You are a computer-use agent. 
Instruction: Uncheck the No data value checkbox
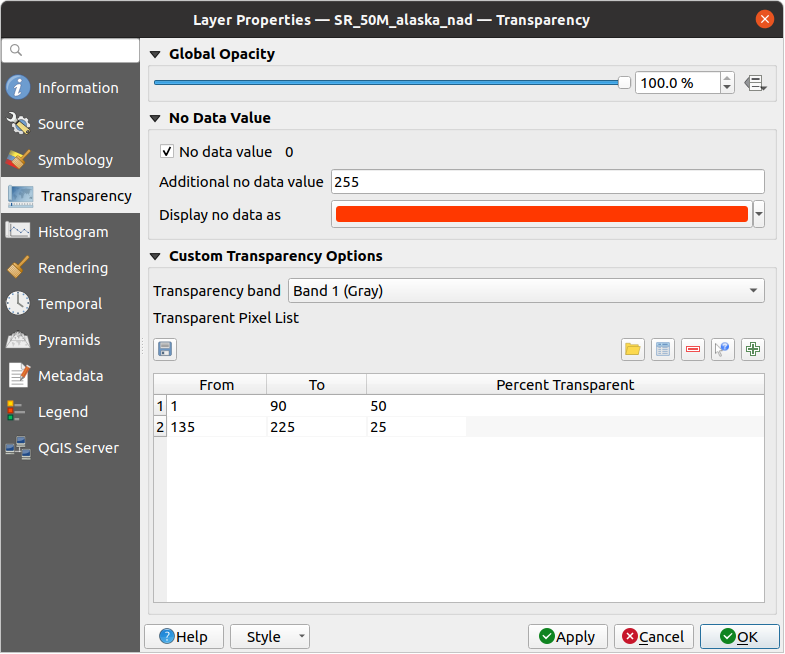pos(167,152)
